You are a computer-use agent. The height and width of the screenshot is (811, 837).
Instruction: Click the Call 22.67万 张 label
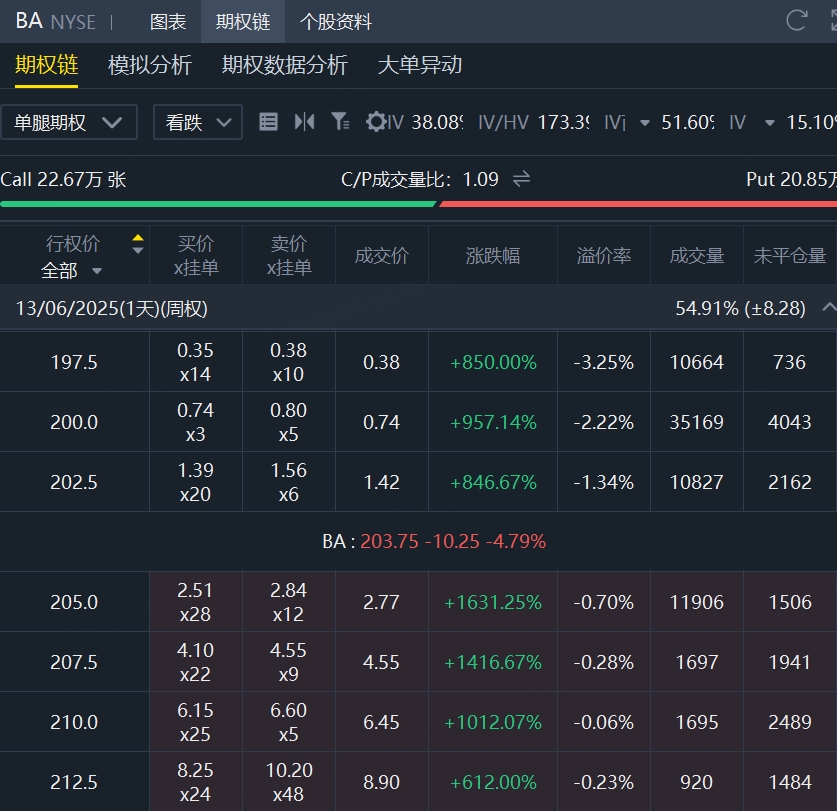63,179
